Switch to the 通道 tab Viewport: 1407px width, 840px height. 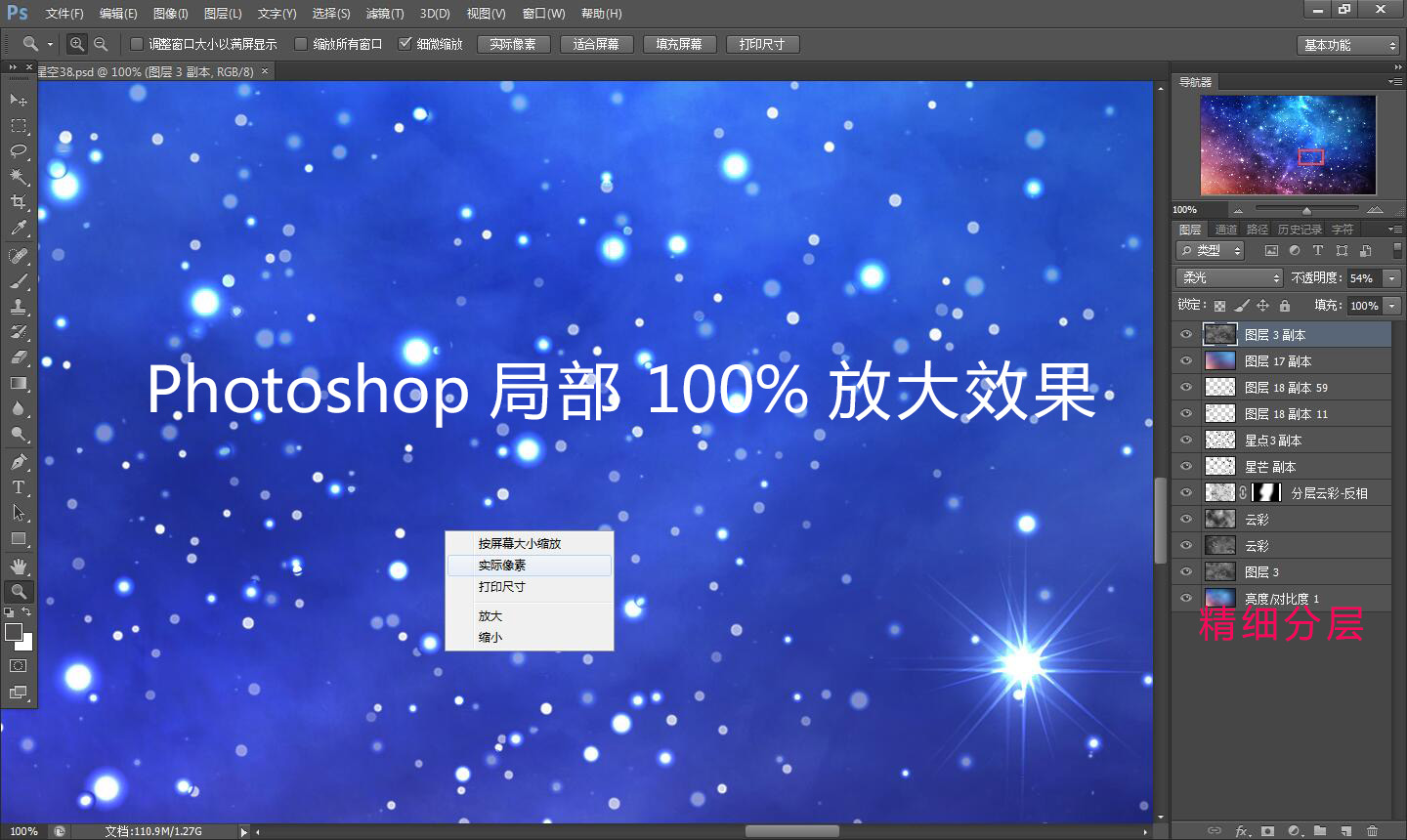[1225, 230]
